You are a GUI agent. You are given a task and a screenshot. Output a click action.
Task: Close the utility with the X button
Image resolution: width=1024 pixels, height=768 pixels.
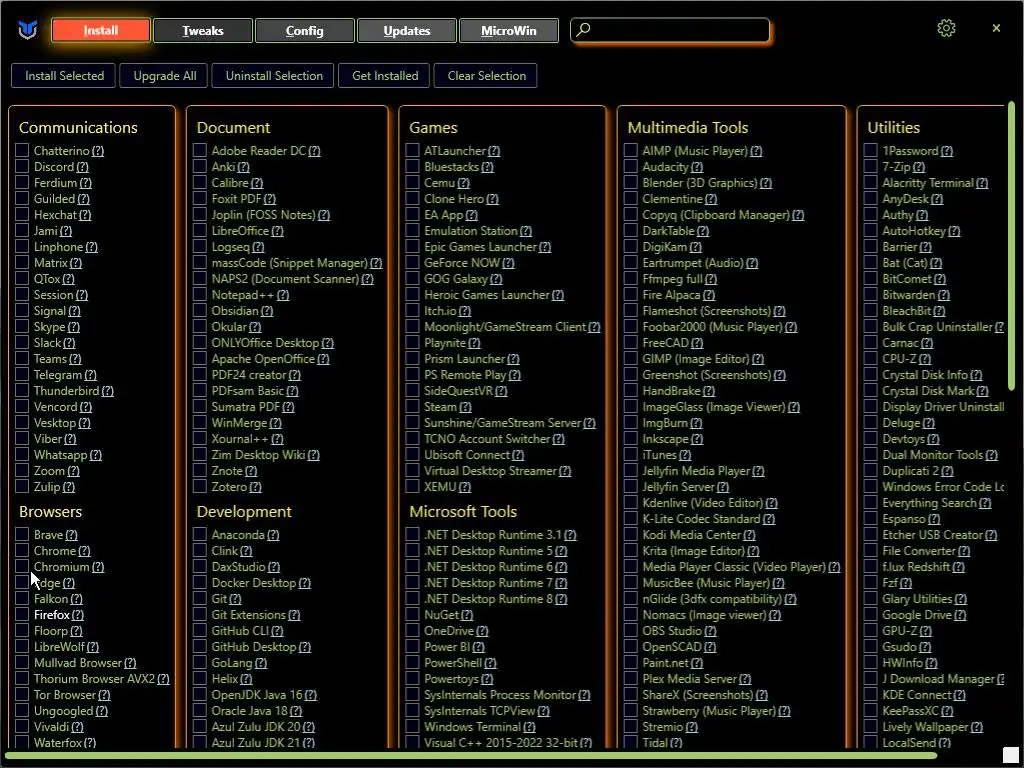pos(996,28)
